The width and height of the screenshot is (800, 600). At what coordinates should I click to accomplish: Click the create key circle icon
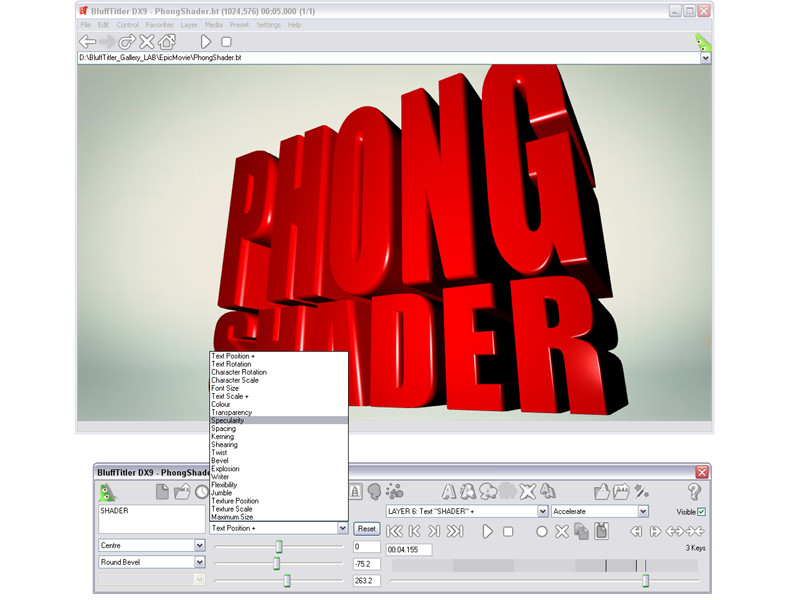coord(542,532)
